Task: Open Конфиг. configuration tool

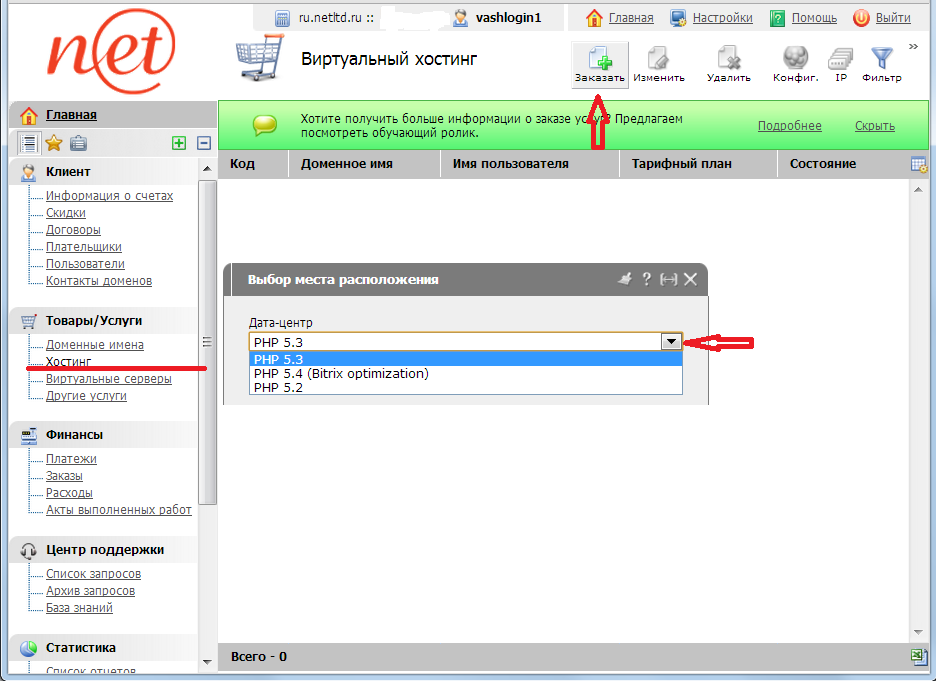Action: 795,63
